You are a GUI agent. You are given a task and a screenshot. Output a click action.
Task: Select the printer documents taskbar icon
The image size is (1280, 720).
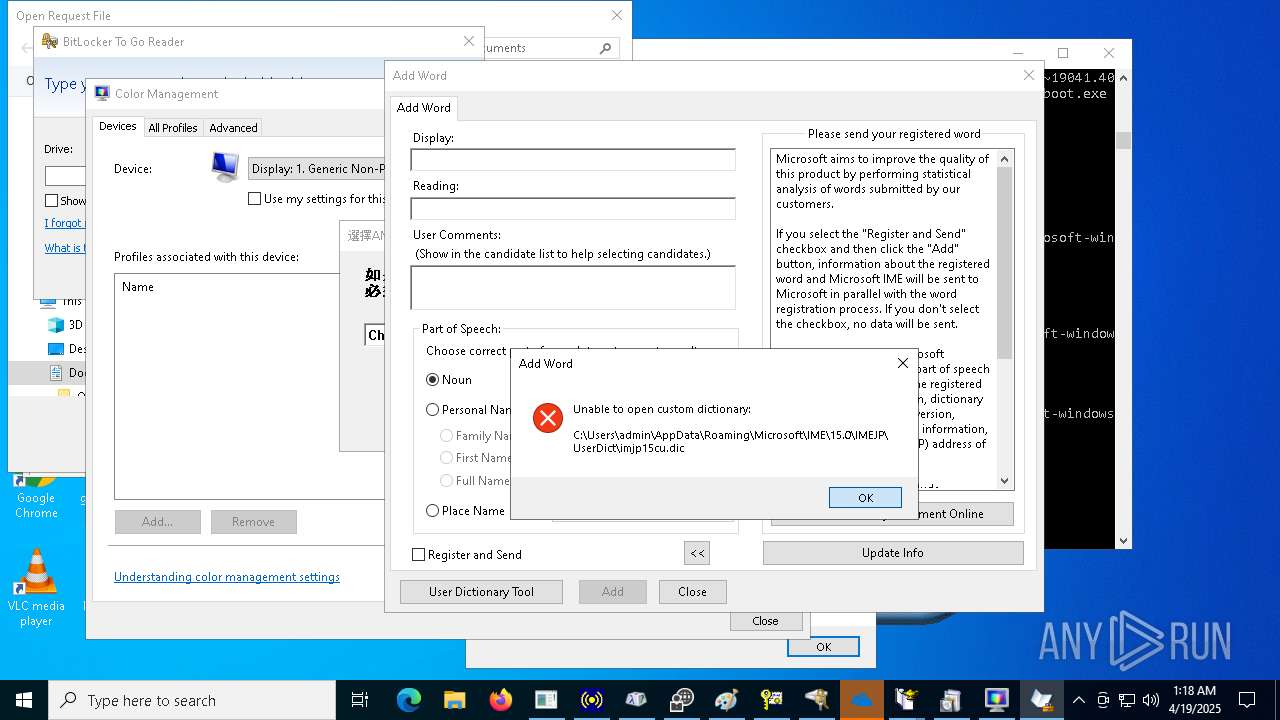(951, 700)
